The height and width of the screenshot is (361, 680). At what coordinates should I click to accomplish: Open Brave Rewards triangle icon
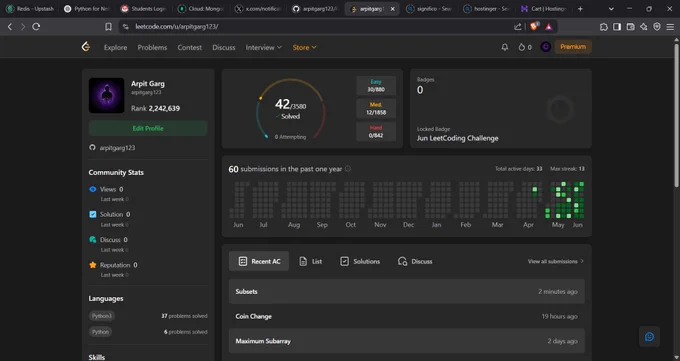pos(549,26)
